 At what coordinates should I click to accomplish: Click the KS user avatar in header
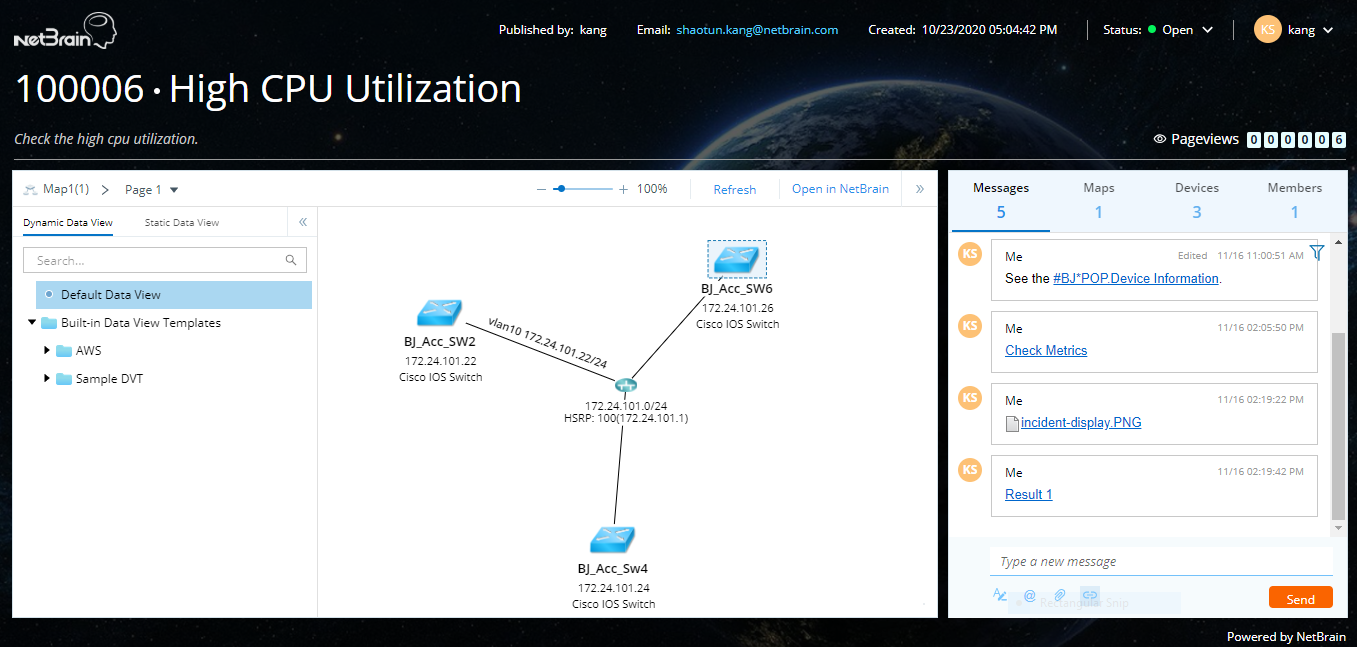(1267, 30)
